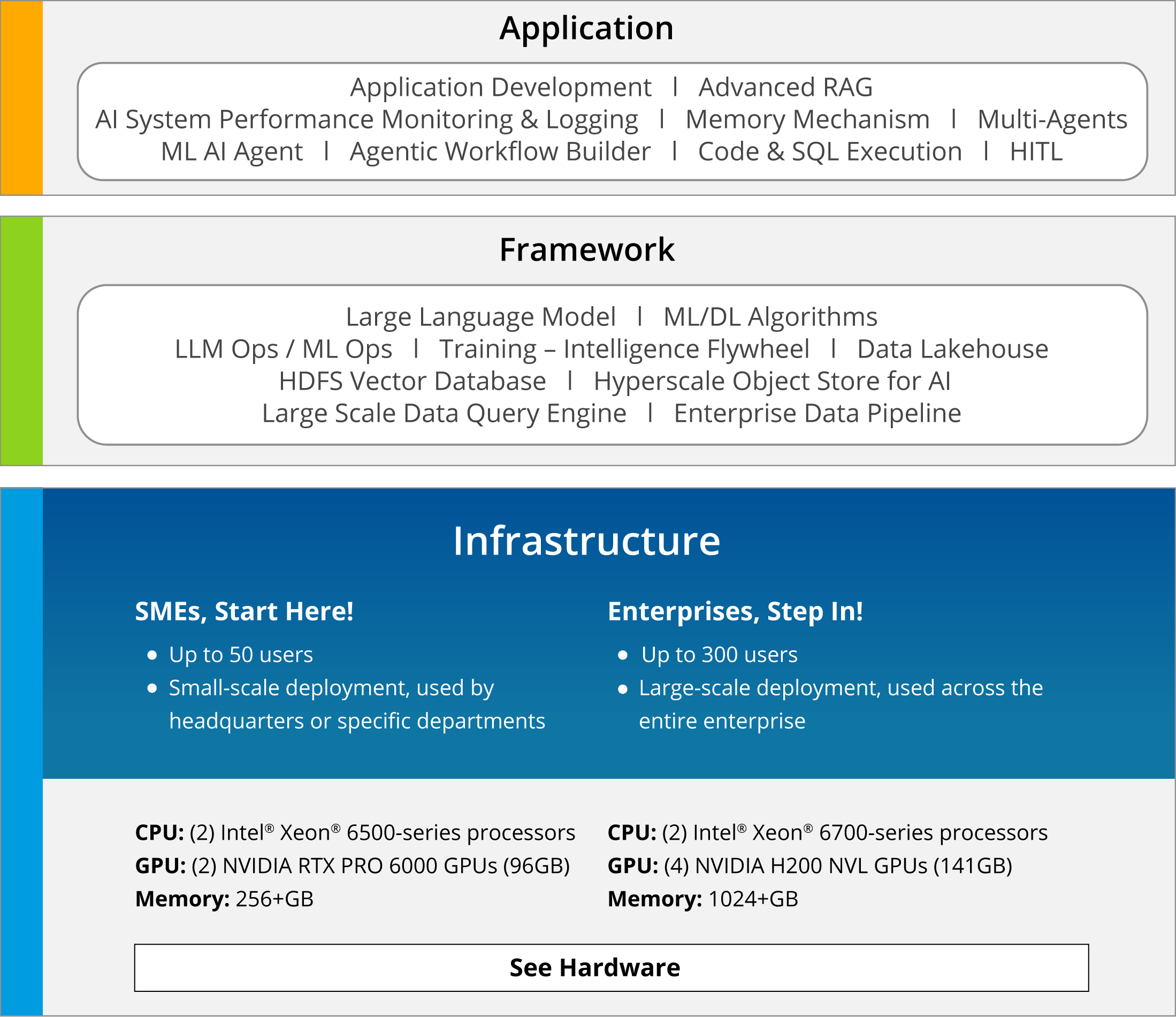This screenshot has height=1017, width=1176.
Task: Select Application Development item
Action: point(501,88)
